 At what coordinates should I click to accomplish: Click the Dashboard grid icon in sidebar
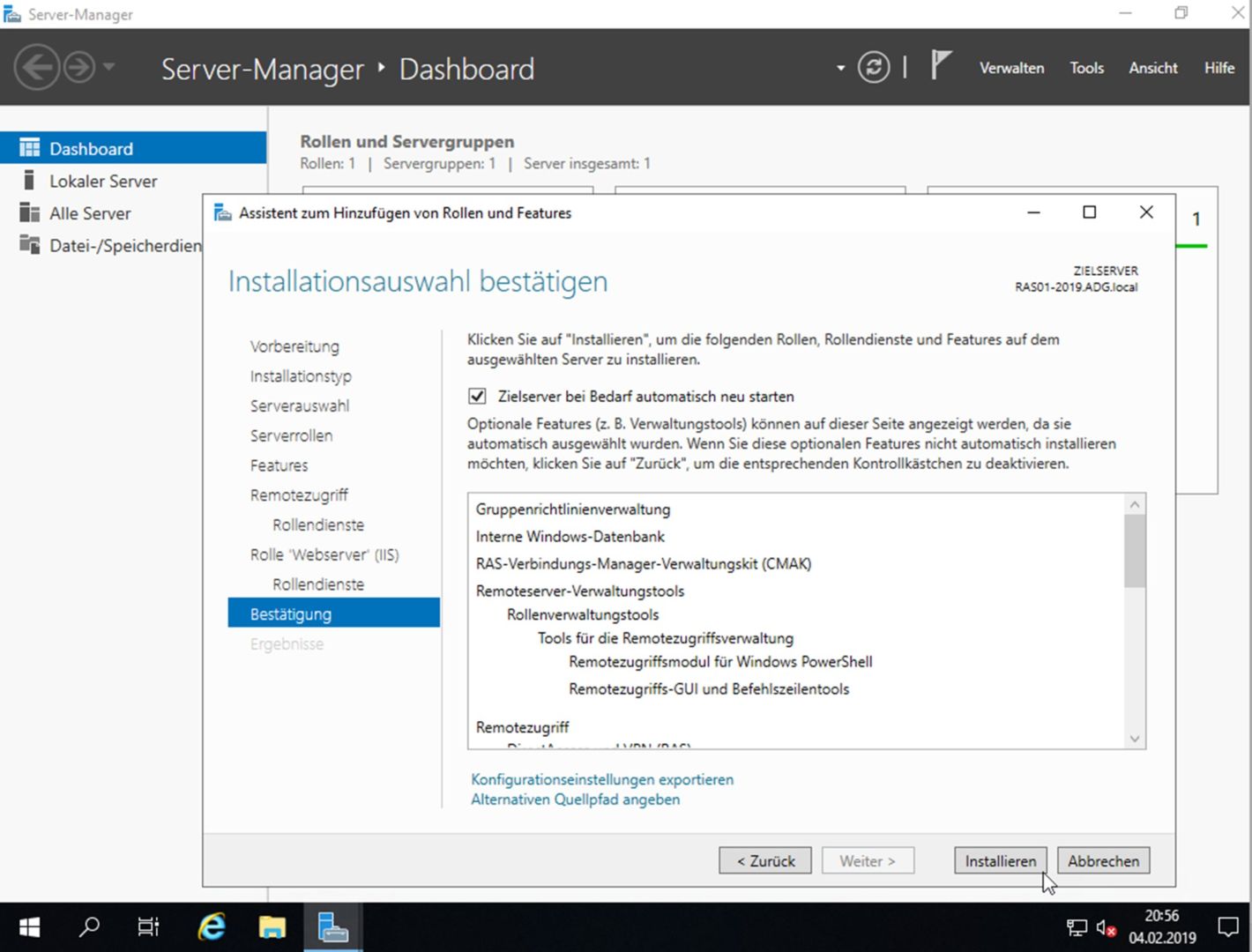coord(30,148)
